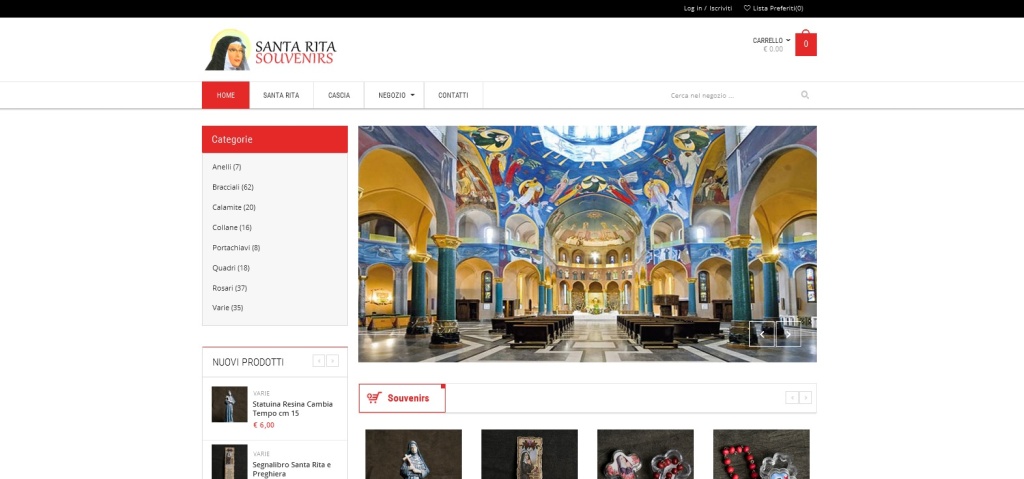Show next Nuovi Prodotti items
1024x479 pixels.
click(332, 361)
